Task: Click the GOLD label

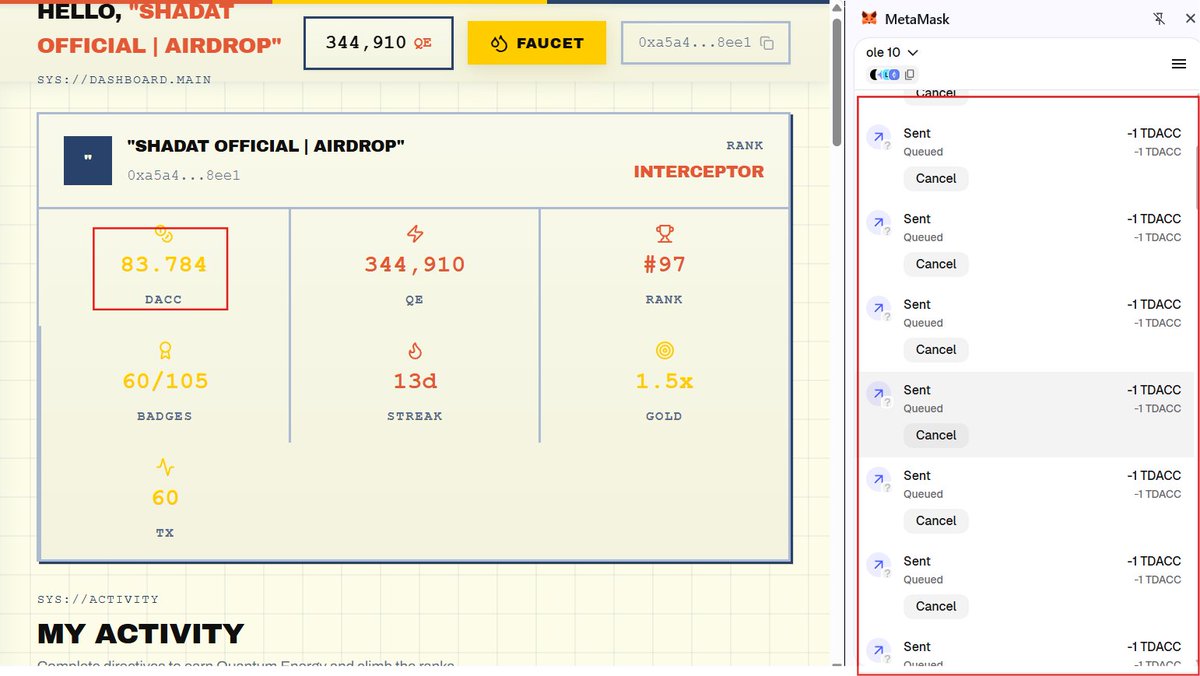Action: coord(665,416)
